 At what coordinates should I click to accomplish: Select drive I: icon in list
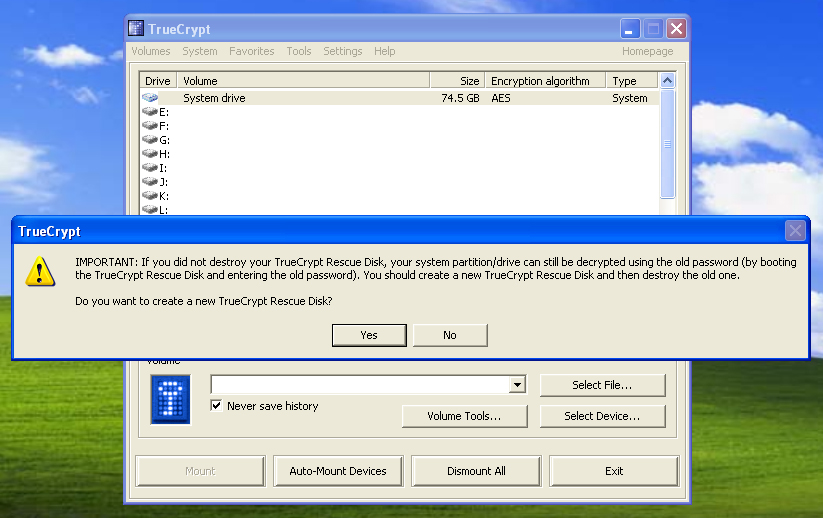(150, 167)
